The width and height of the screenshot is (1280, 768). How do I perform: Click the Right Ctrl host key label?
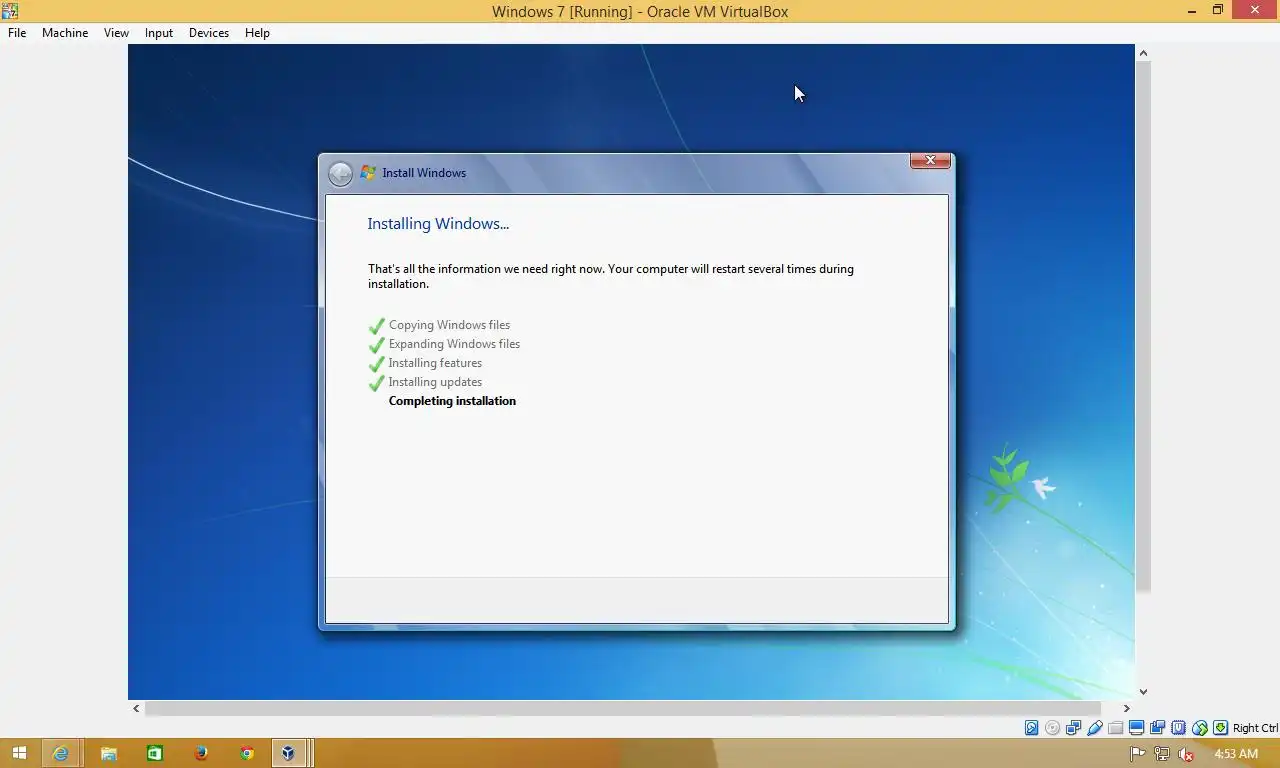coord(1255,728)
